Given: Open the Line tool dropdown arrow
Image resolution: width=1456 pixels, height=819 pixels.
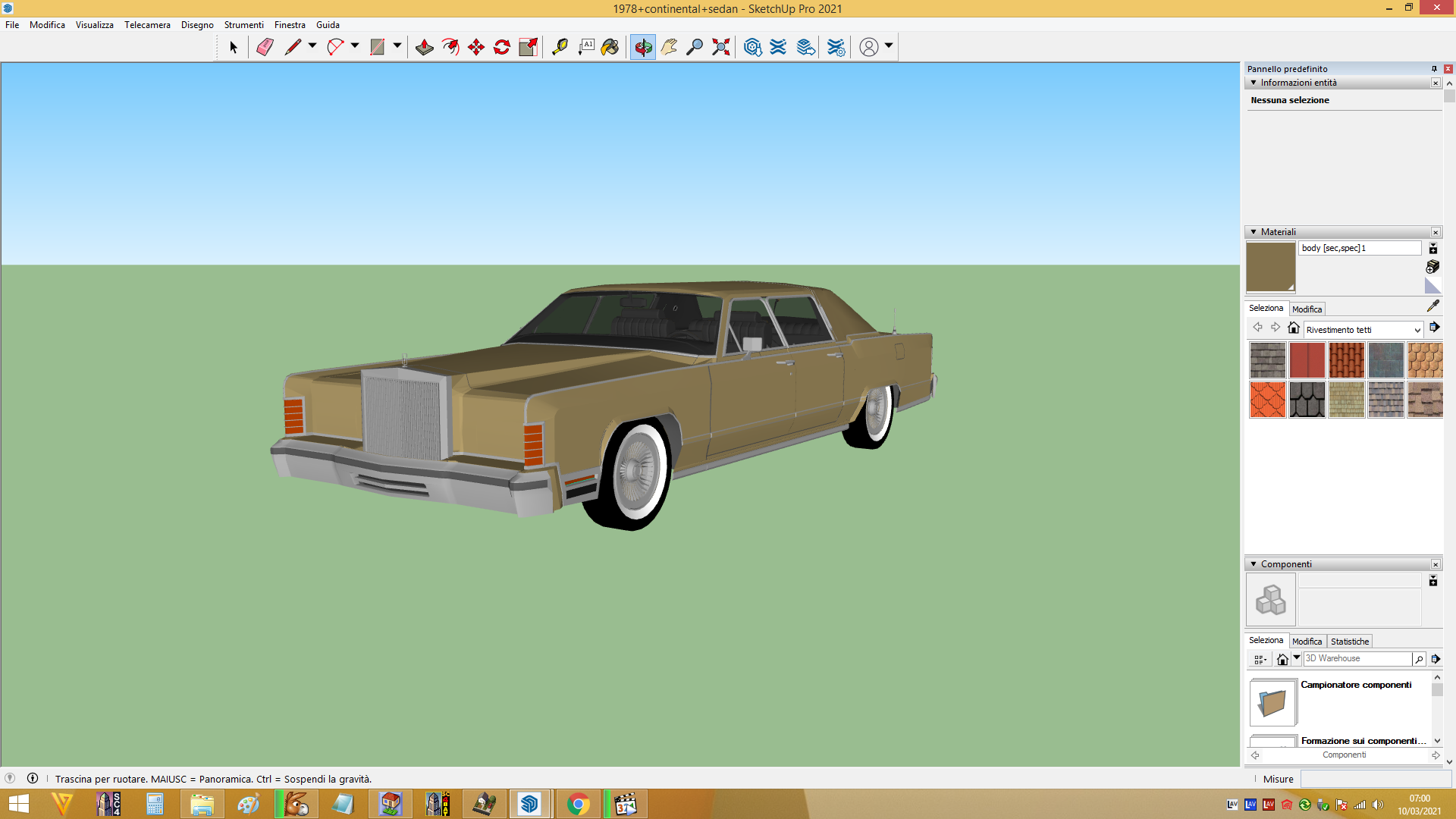Looking at the screenshot, I should pyautogui.click(x=312, y=46).
